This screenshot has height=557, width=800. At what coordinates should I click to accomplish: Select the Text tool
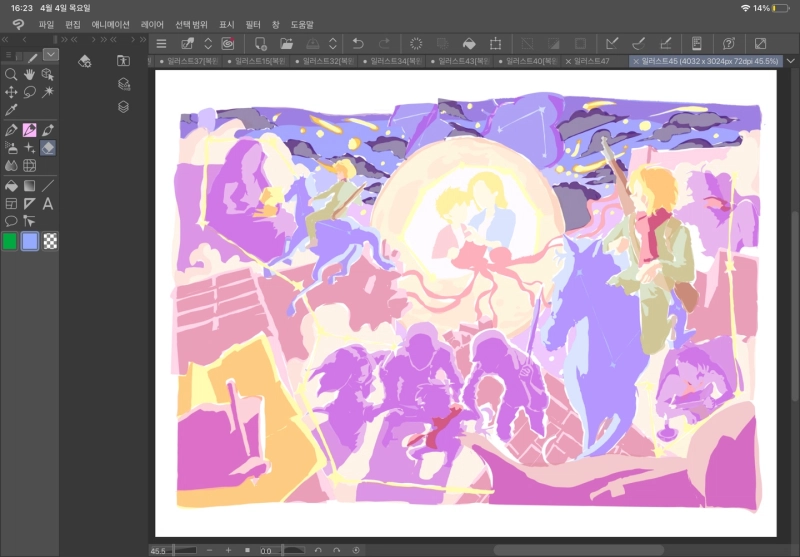coord(47,203)
